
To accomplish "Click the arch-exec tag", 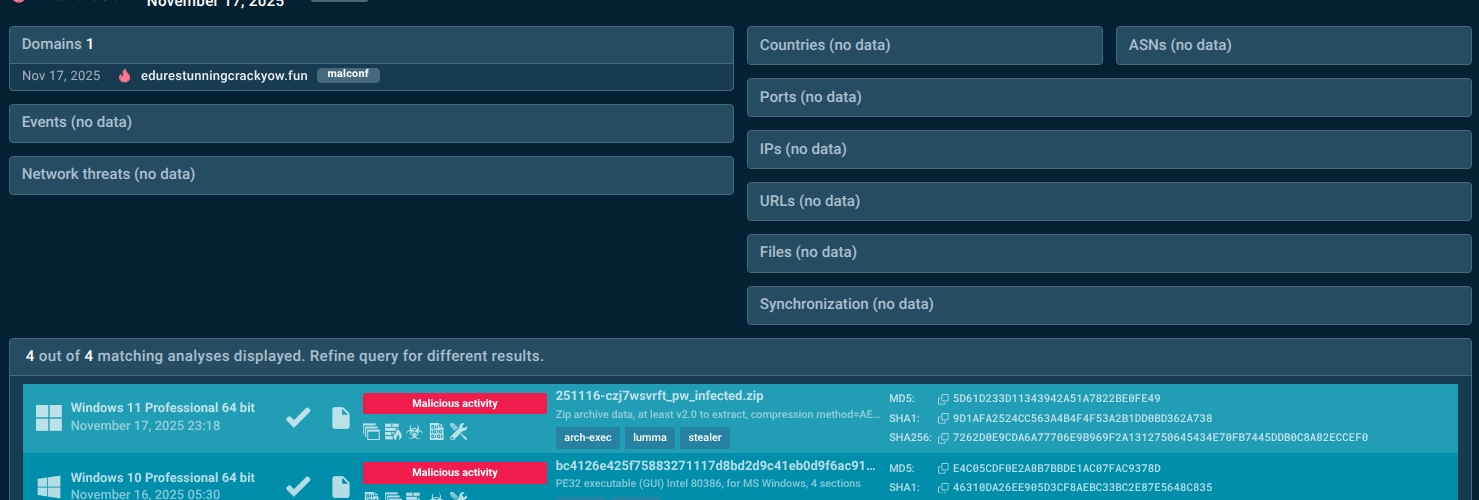I will (x=587, y=438).
